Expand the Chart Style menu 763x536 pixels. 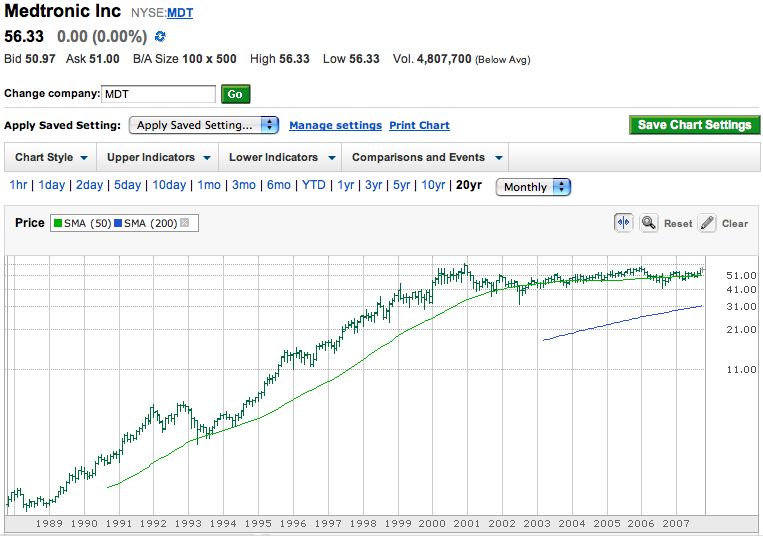51,157
